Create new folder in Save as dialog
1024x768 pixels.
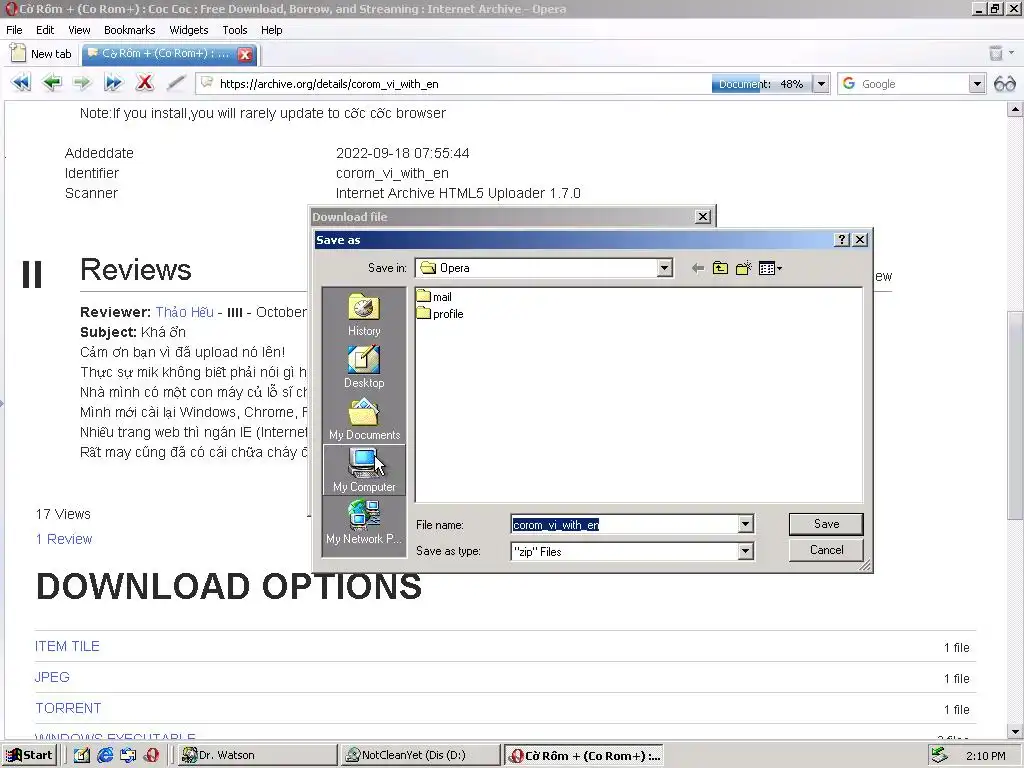[744, 268]
